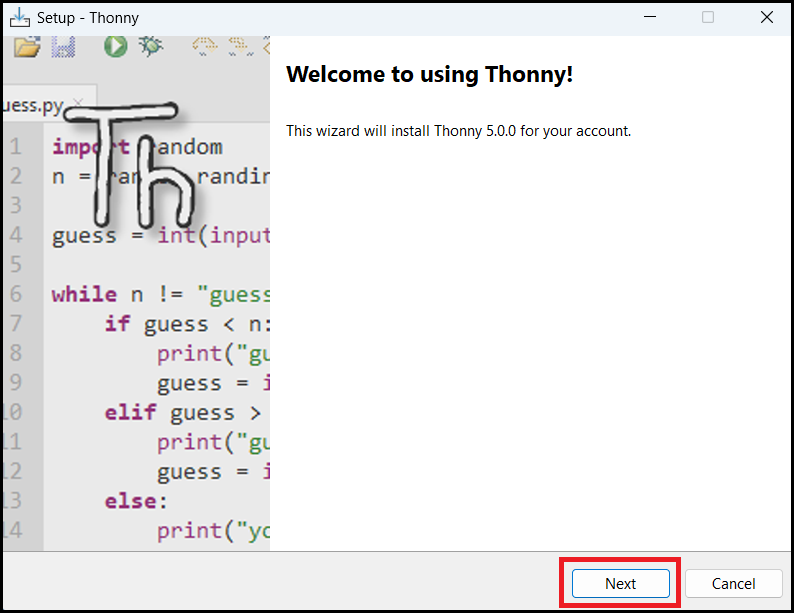Cancel the Thonny setup
Image resolution: width=794 pixels, height=613 pixels.
pyautogui.click(x=733, y=584)
